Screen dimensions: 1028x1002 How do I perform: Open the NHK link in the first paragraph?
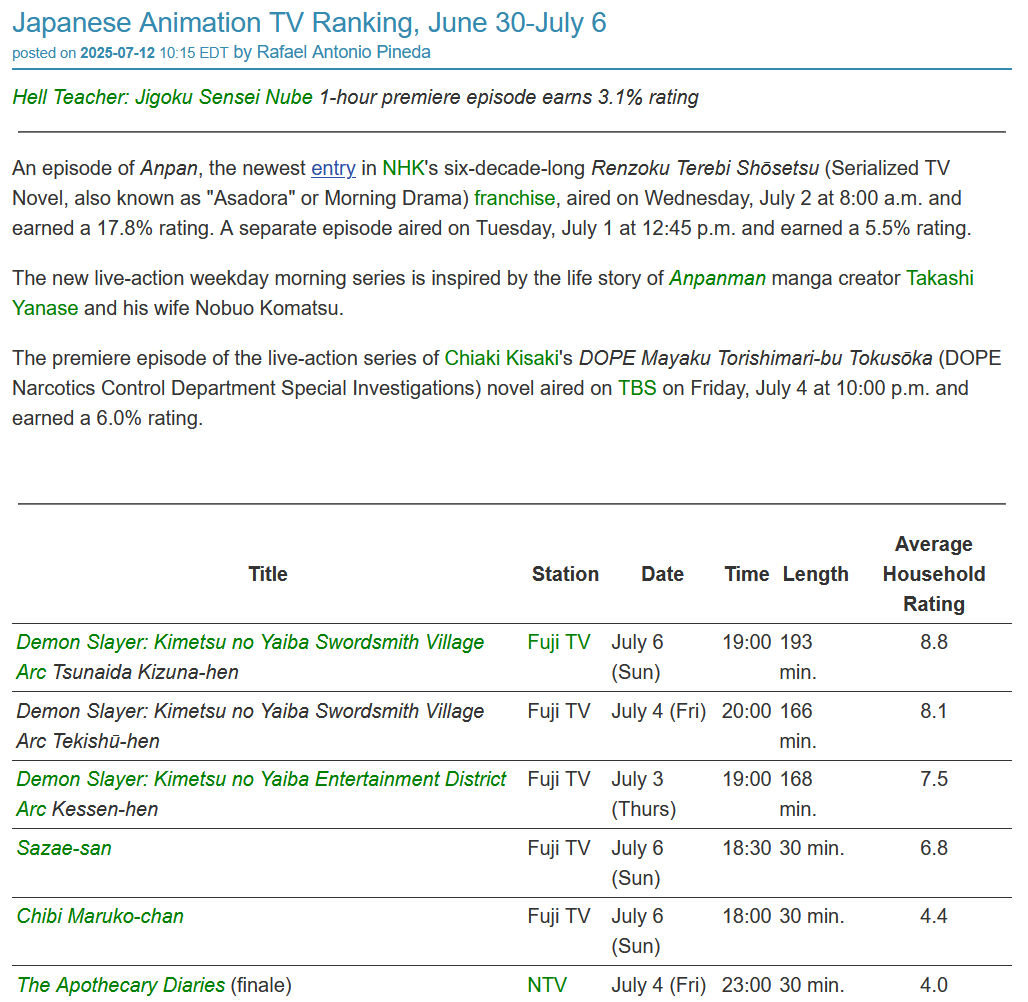(403, 169)
